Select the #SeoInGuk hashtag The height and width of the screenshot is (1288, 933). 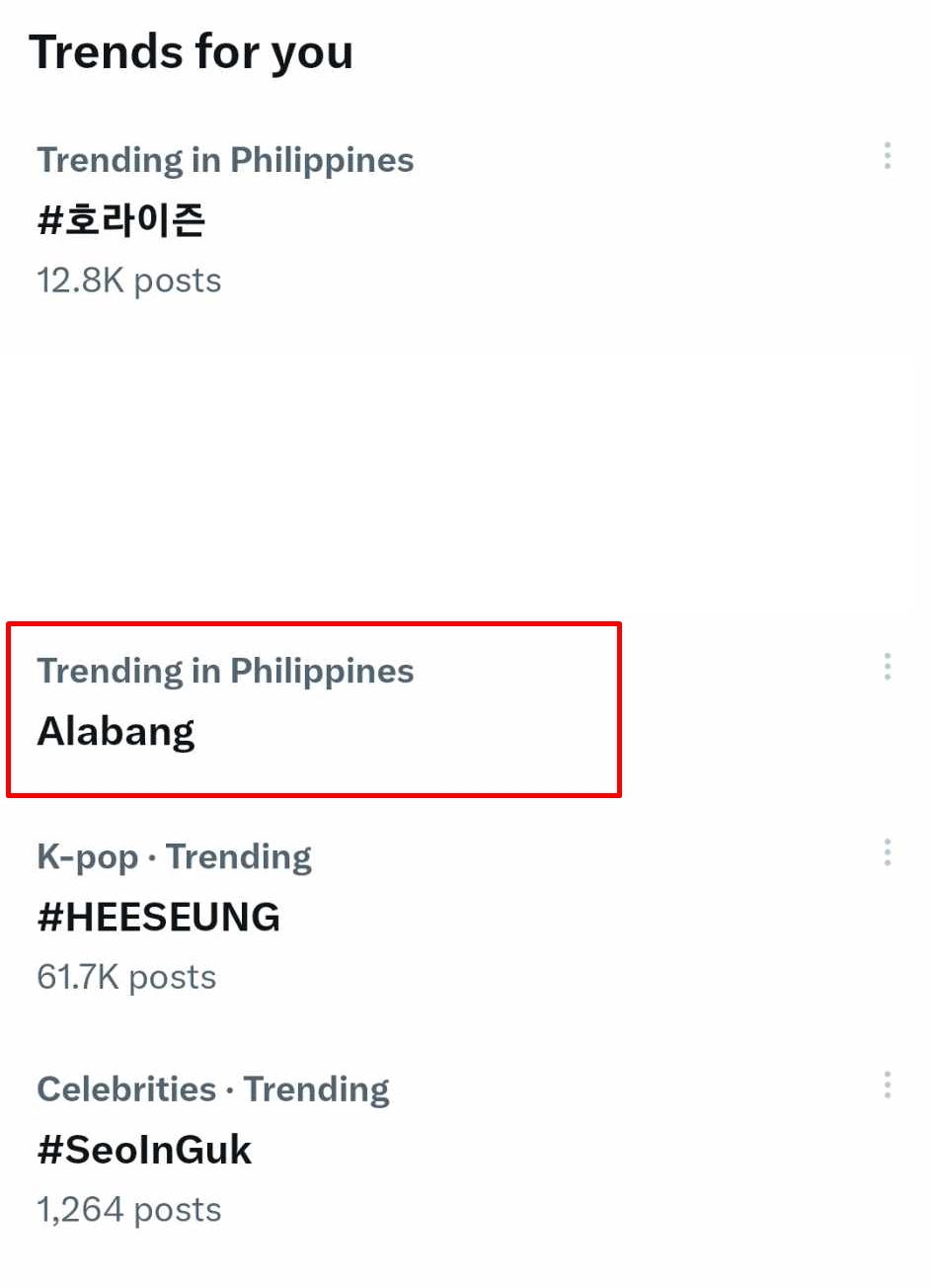click(x=144, y=1149)
